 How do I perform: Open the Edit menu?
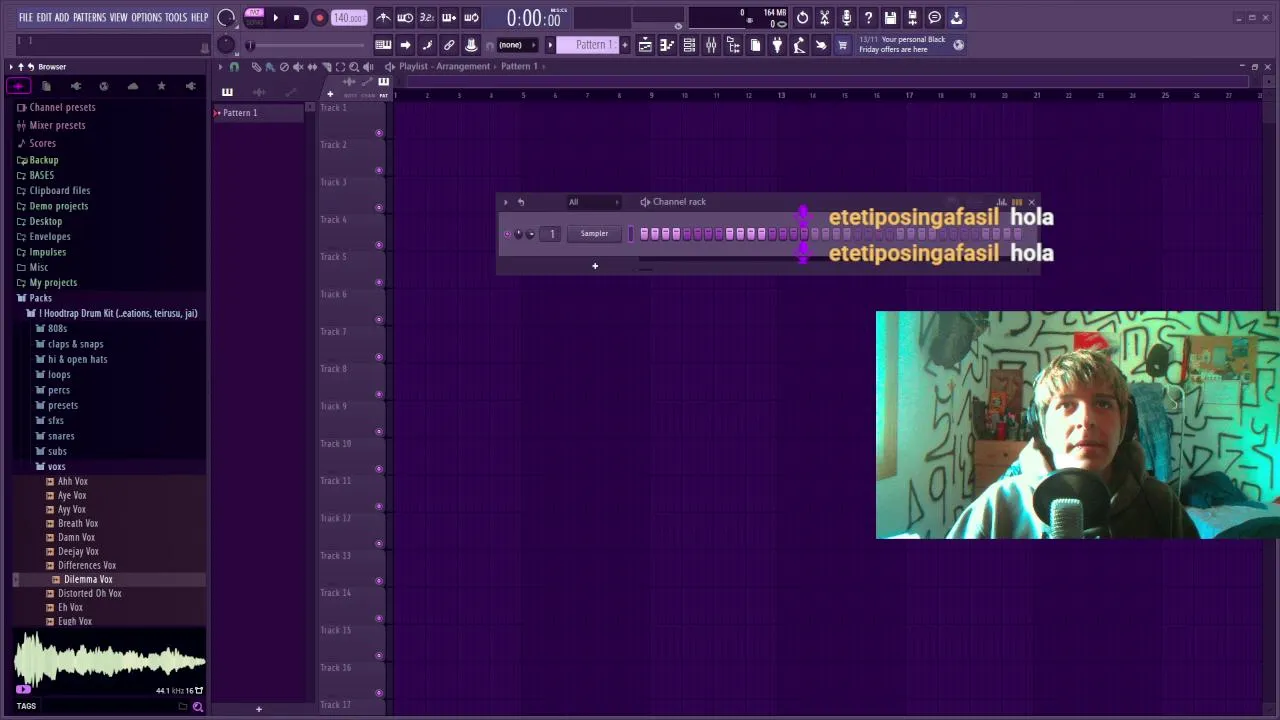tap(44, 18)
